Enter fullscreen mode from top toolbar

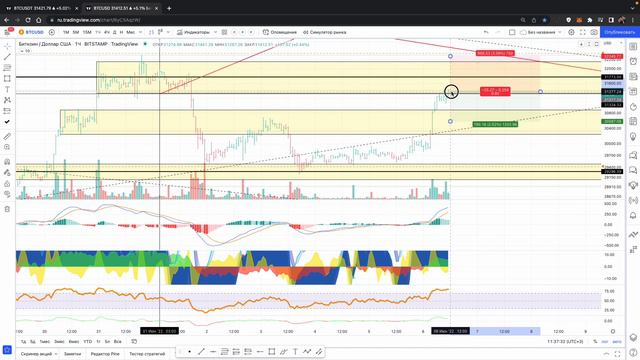pos(582,32)
